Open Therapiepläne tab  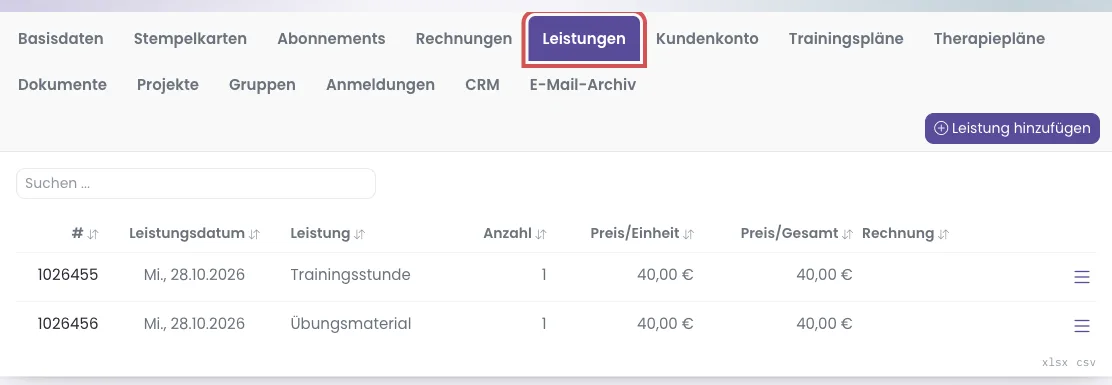989,39
